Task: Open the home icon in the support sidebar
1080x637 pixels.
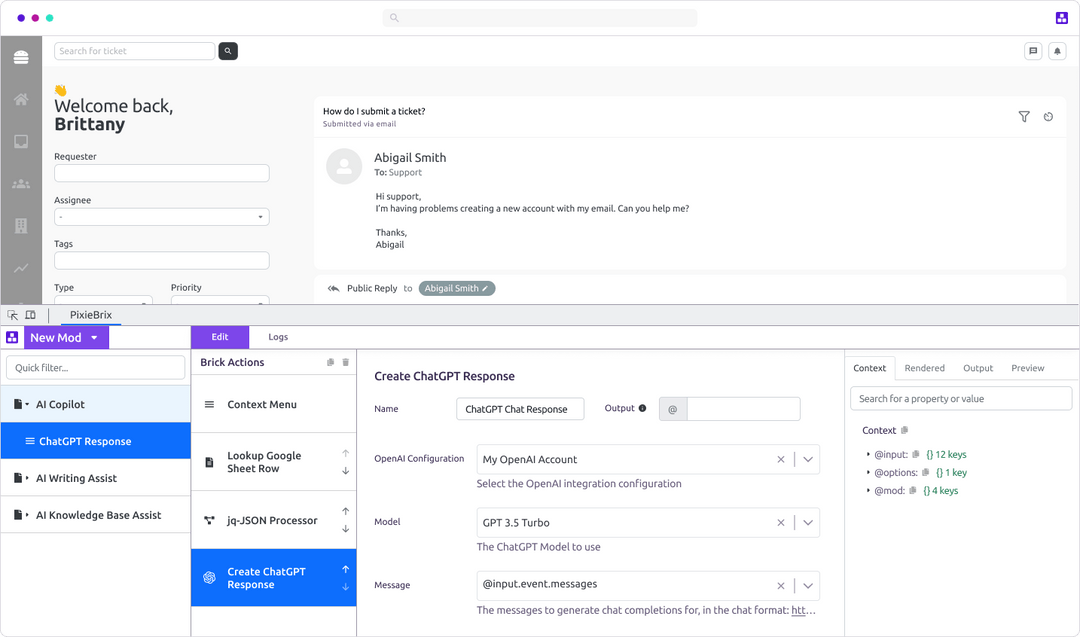Action: pyautogui.click(x=21, y=99)
